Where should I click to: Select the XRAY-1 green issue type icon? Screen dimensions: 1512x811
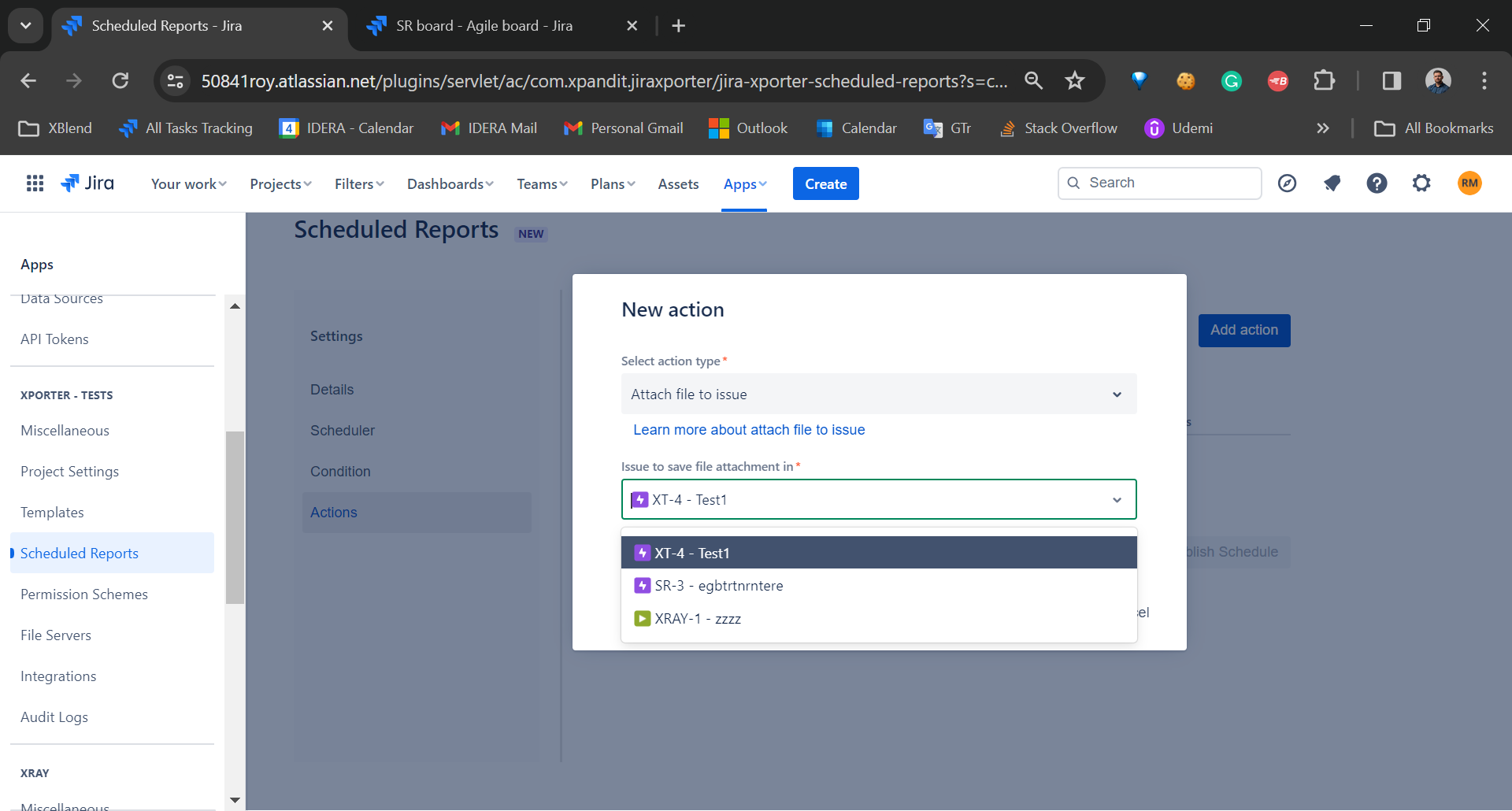coord(641,619)
